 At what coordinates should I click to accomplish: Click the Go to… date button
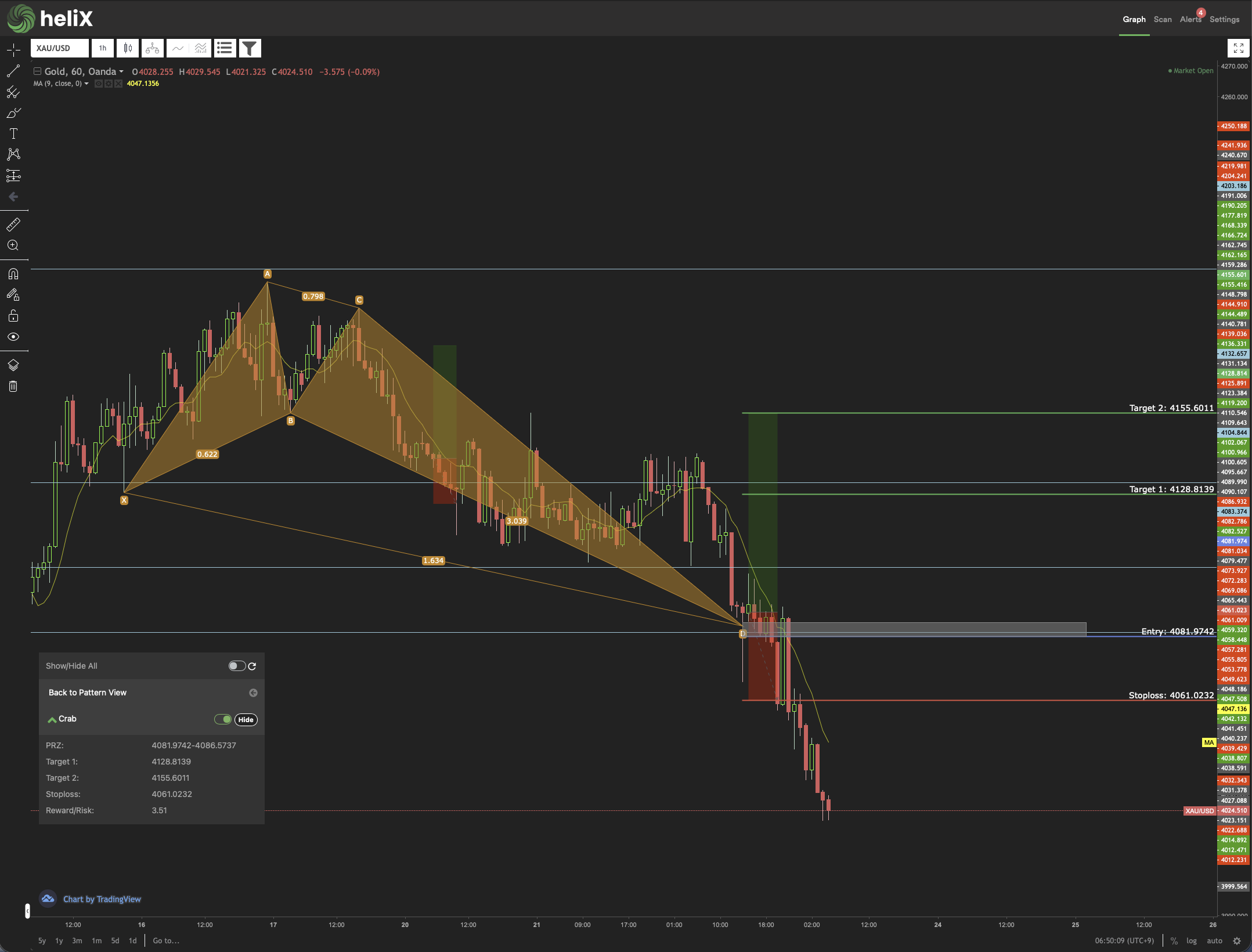click(x=166, y=941)
